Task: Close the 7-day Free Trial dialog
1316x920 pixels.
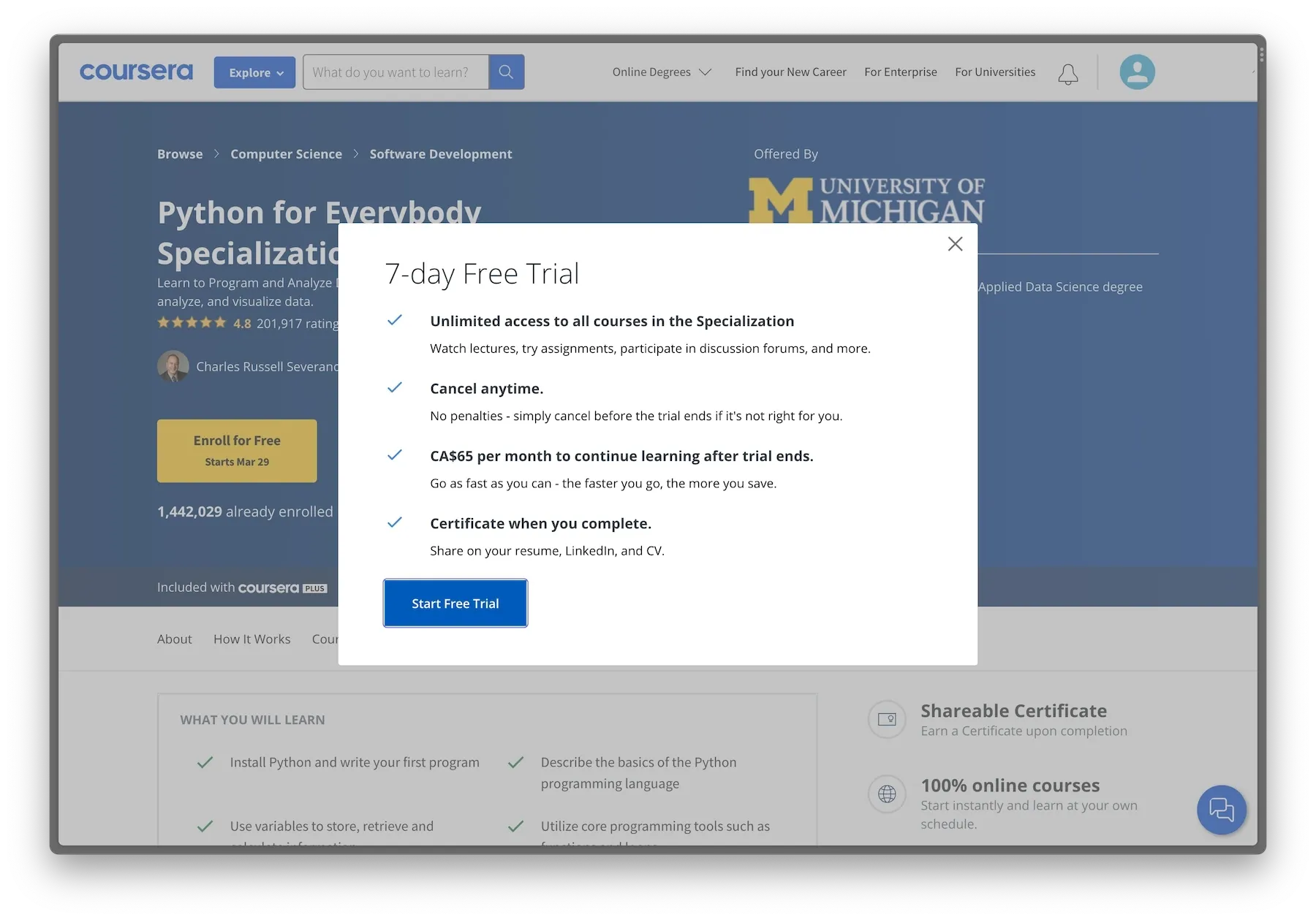Action: pyautogui.click(x=955, y=244)
